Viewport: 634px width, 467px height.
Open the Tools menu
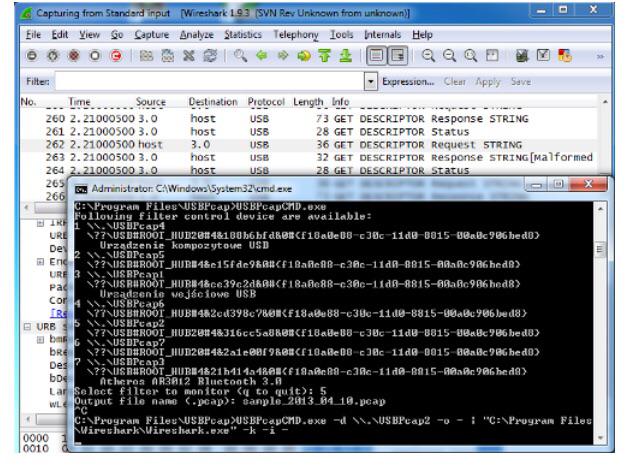(x=341, y=35)
